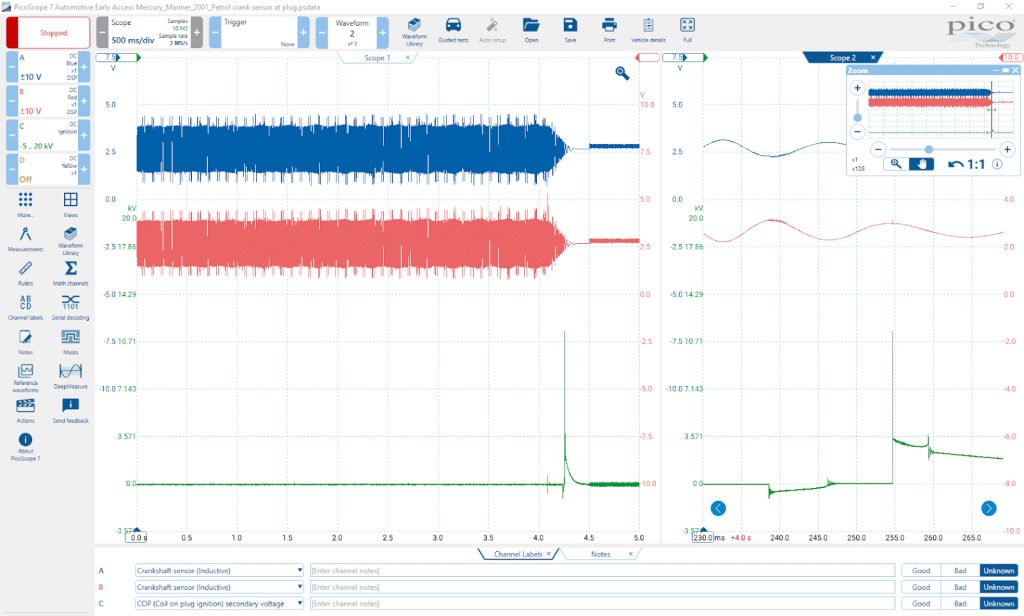
Task: Switch to the Notes tab
Action: [600, 554]
